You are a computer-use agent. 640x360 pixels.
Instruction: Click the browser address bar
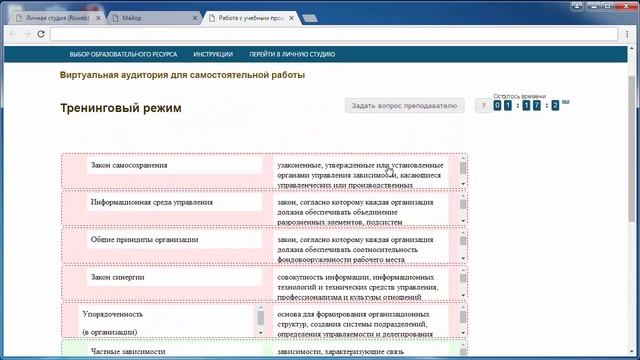(334, 34)
